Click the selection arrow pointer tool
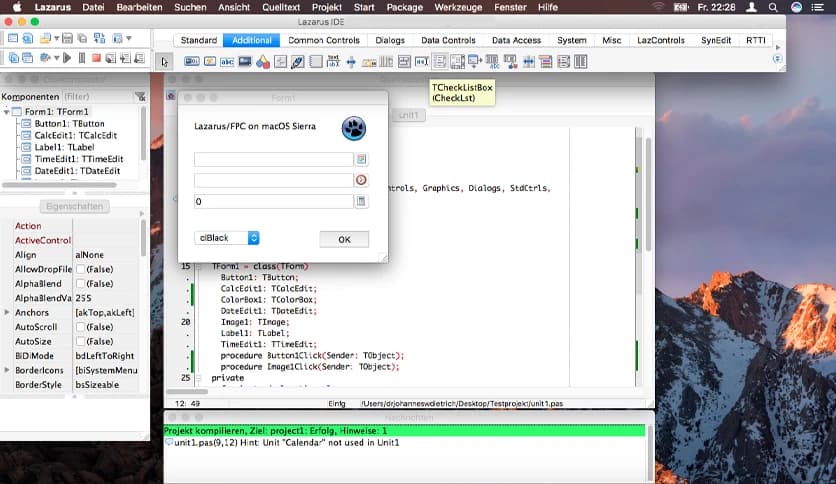836x484 pixels. click(165, 62)
